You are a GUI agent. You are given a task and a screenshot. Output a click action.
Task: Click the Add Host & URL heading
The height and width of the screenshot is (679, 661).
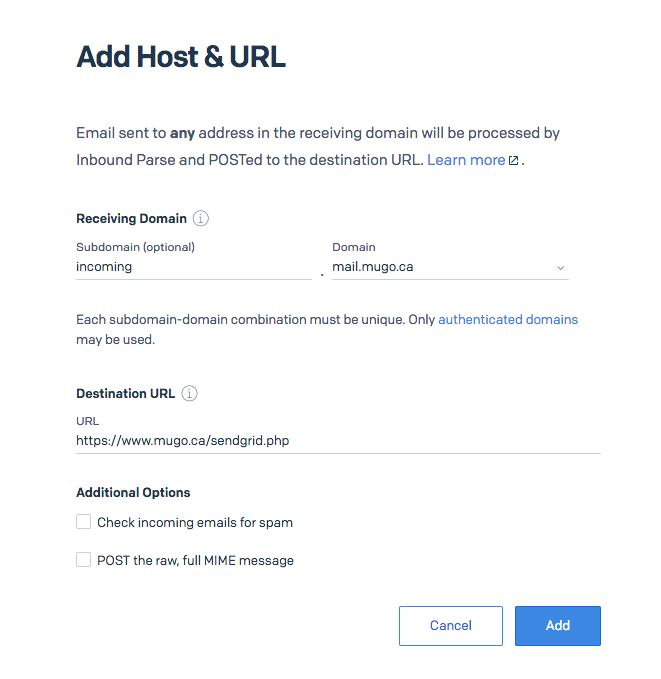181,57
